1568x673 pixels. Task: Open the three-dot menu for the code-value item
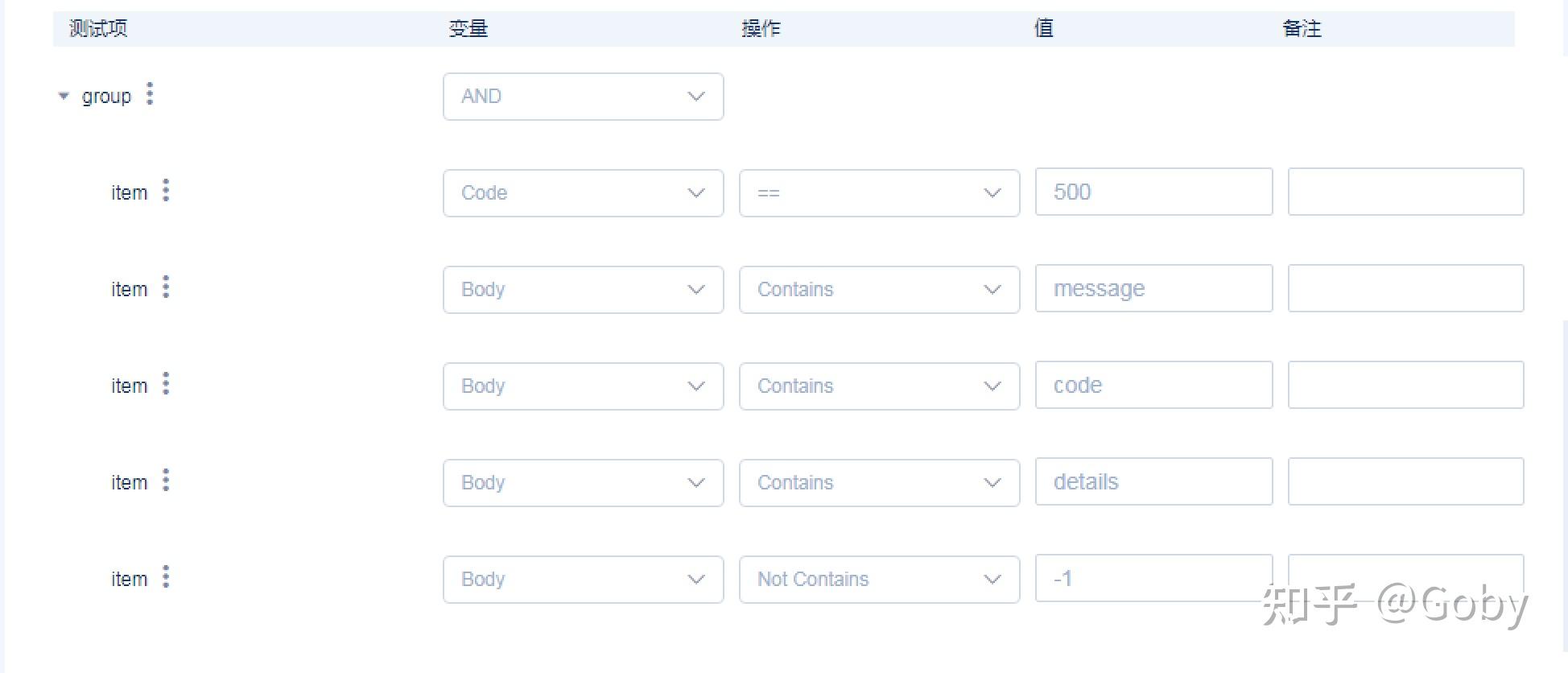pos(166,384)
